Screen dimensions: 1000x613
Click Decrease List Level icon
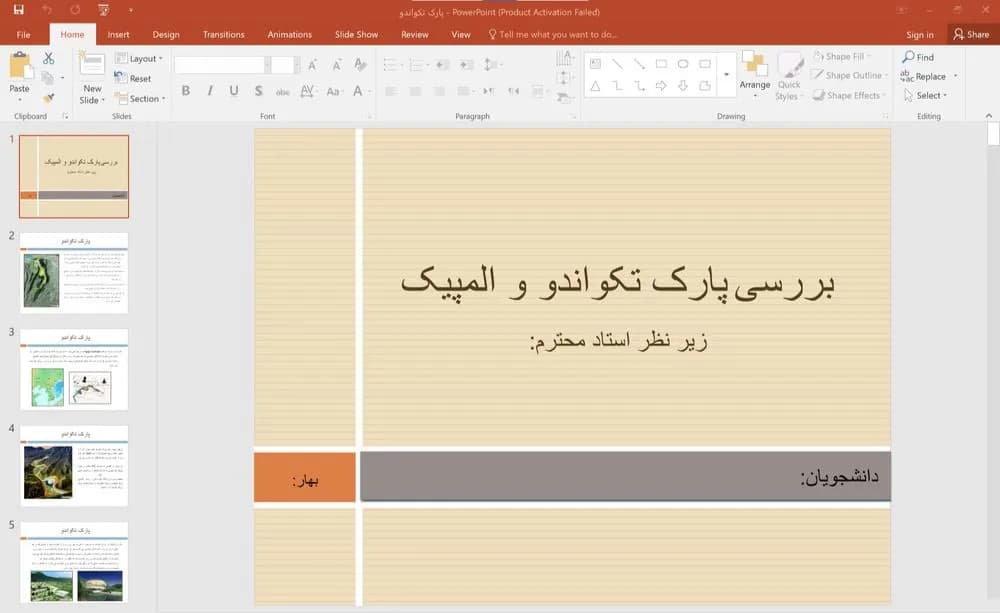tap(443, 64)
